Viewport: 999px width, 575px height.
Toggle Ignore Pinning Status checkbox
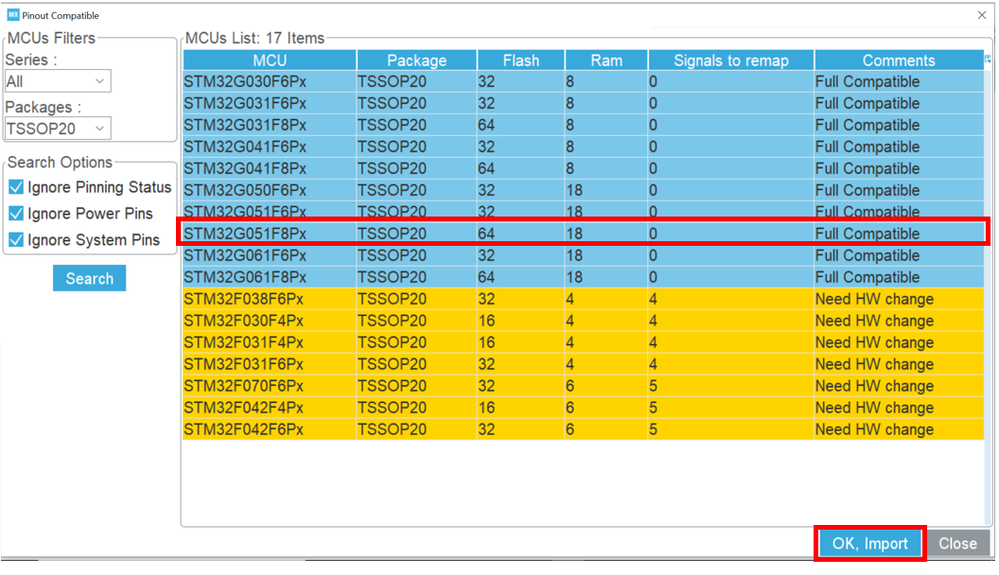tap(16, 187)
